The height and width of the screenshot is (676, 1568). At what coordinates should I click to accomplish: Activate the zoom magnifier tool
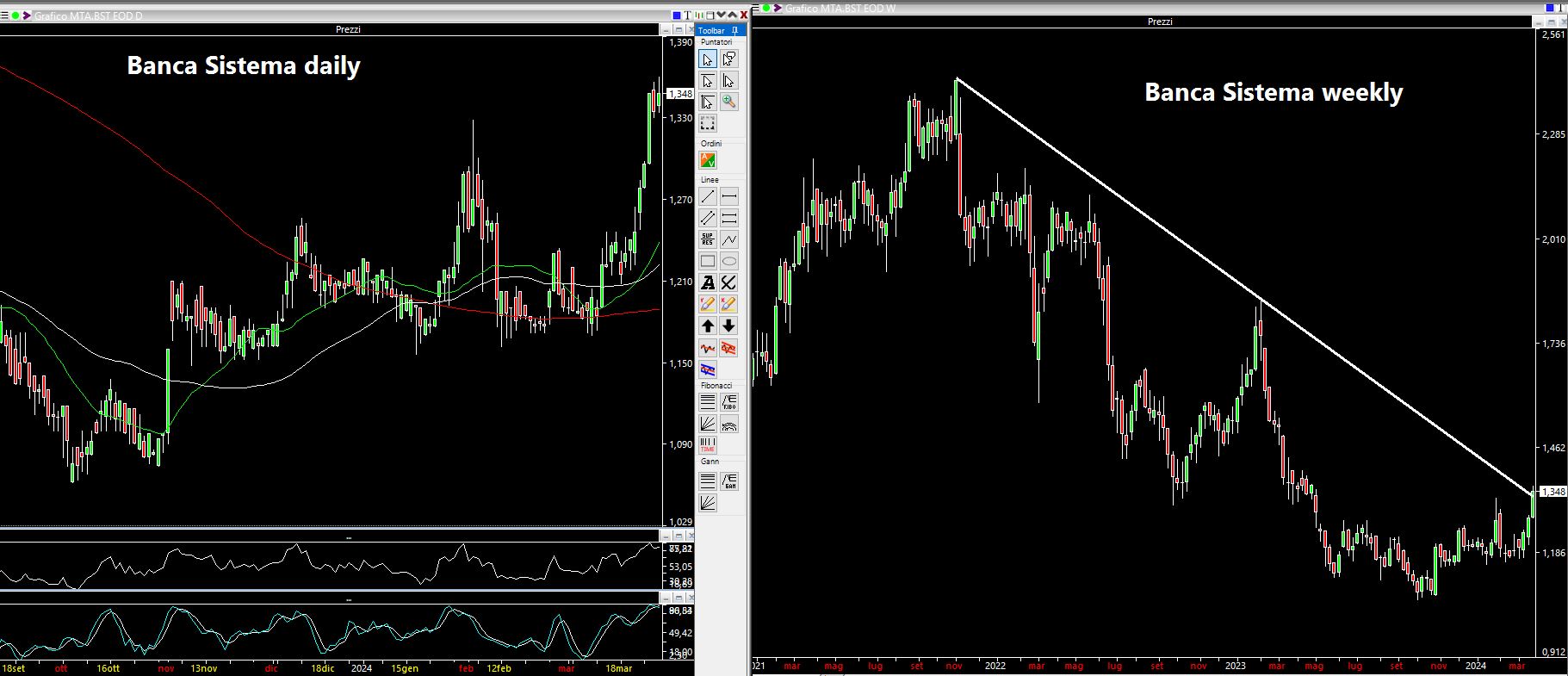click(x=728, y=102)
